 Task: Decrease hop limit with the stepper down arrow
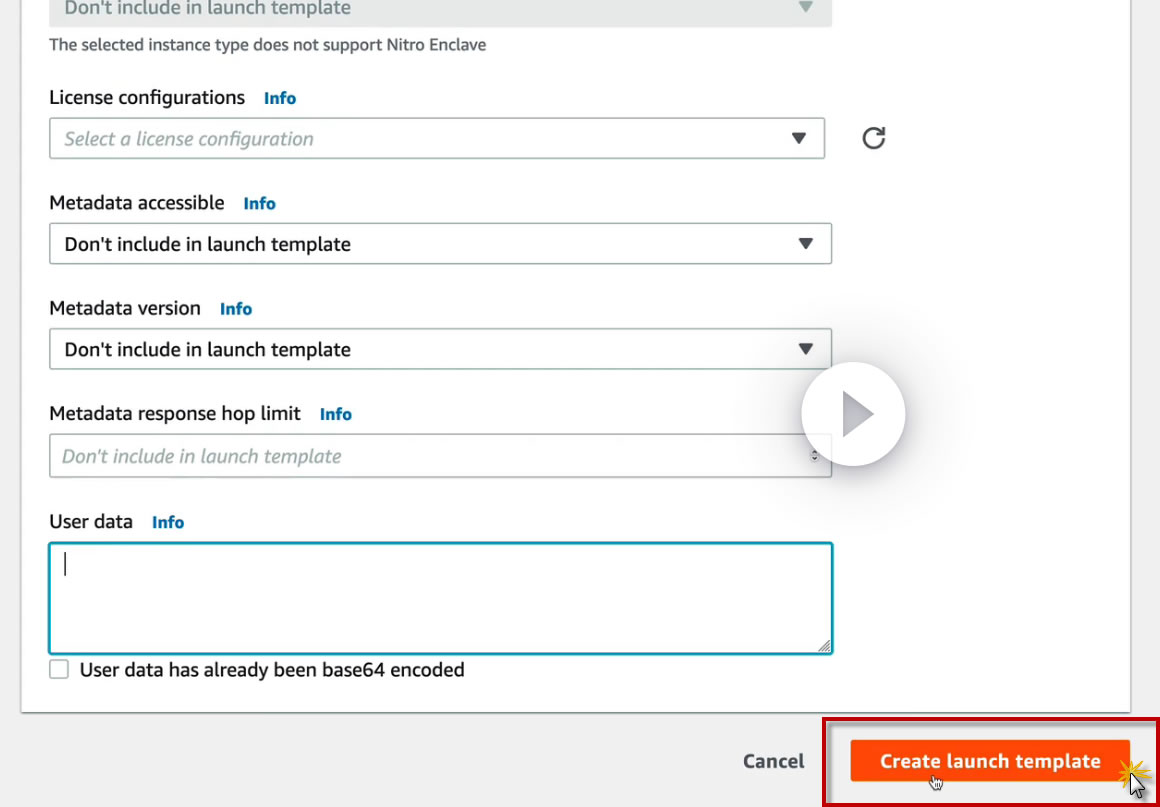814,460
